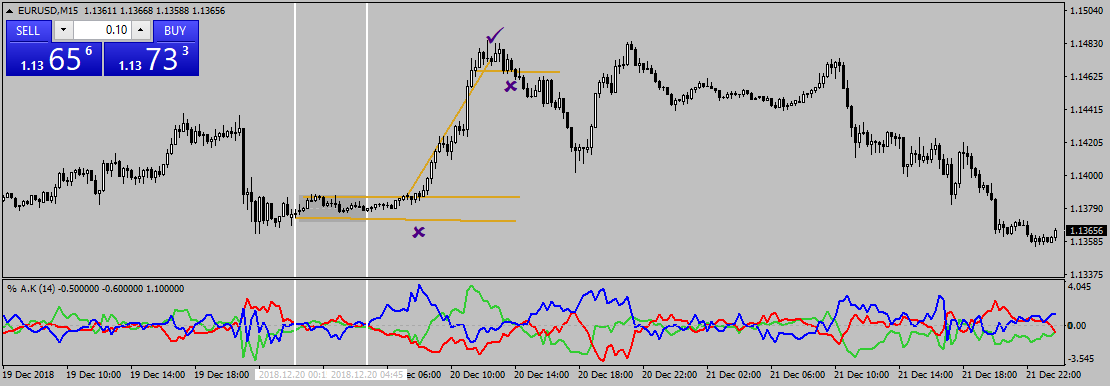This screenshot has height=386, width=1110.
Task: Click the highlighted 2018.12.20 04:45 time label
Action: tap(367, 374)
